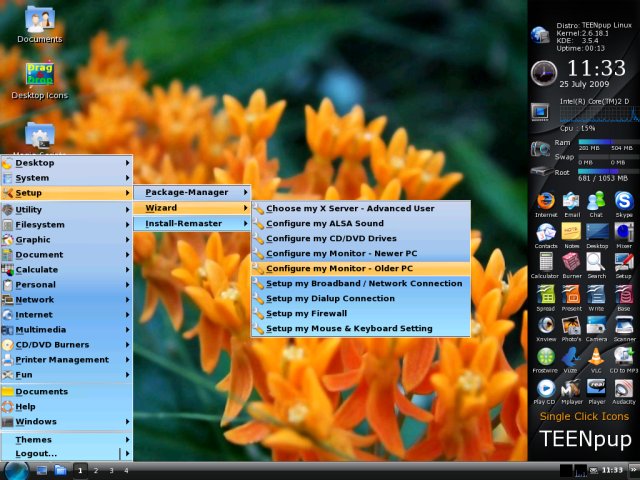
Task: Launch the Play CD icon
Action: pos(546,388)
